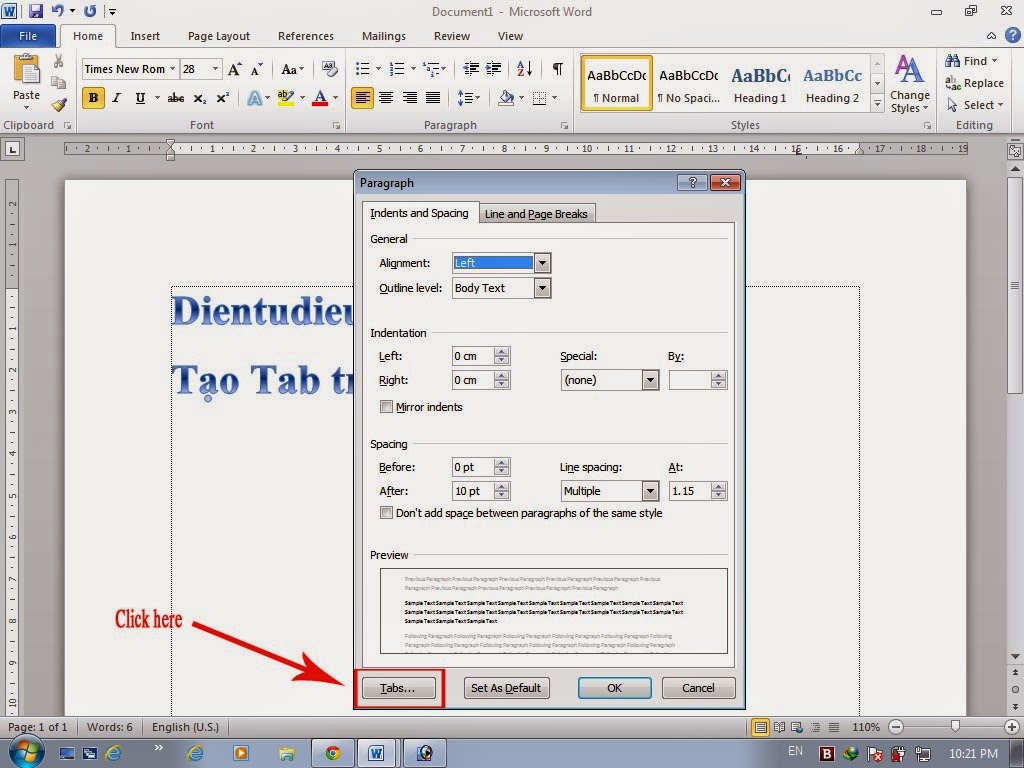
Task: Open the Sort A-Z icon
Action: pos(524,70)
